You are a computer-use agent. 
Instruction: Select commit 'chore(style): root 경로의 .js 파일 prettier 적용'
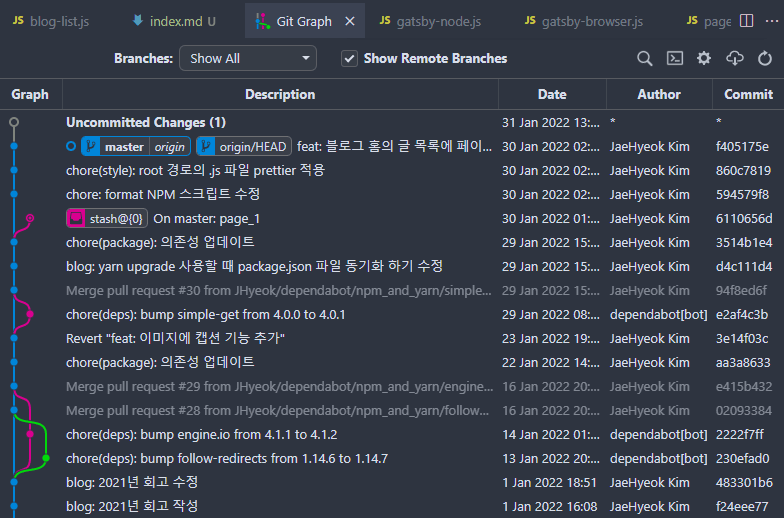click(x=392, y=170)
